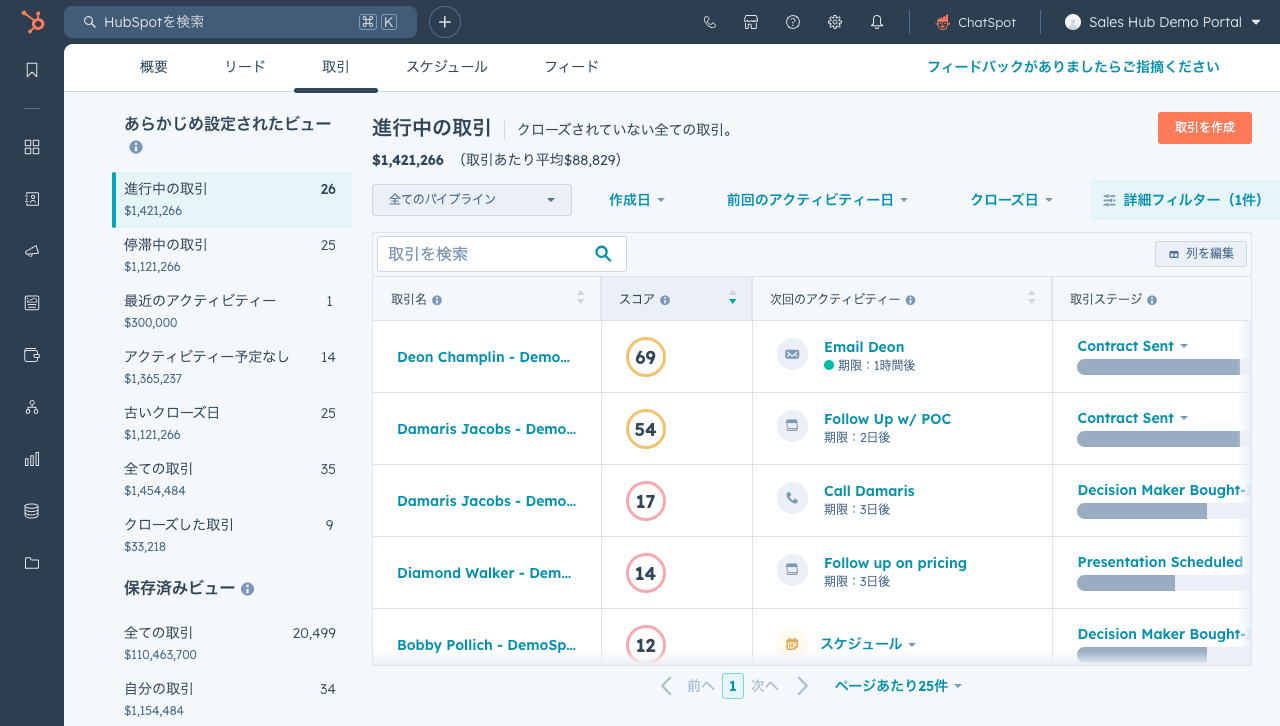Open bookmarks icon in left sidebar
1280x726 pixels.
click(x=32, y=70)
